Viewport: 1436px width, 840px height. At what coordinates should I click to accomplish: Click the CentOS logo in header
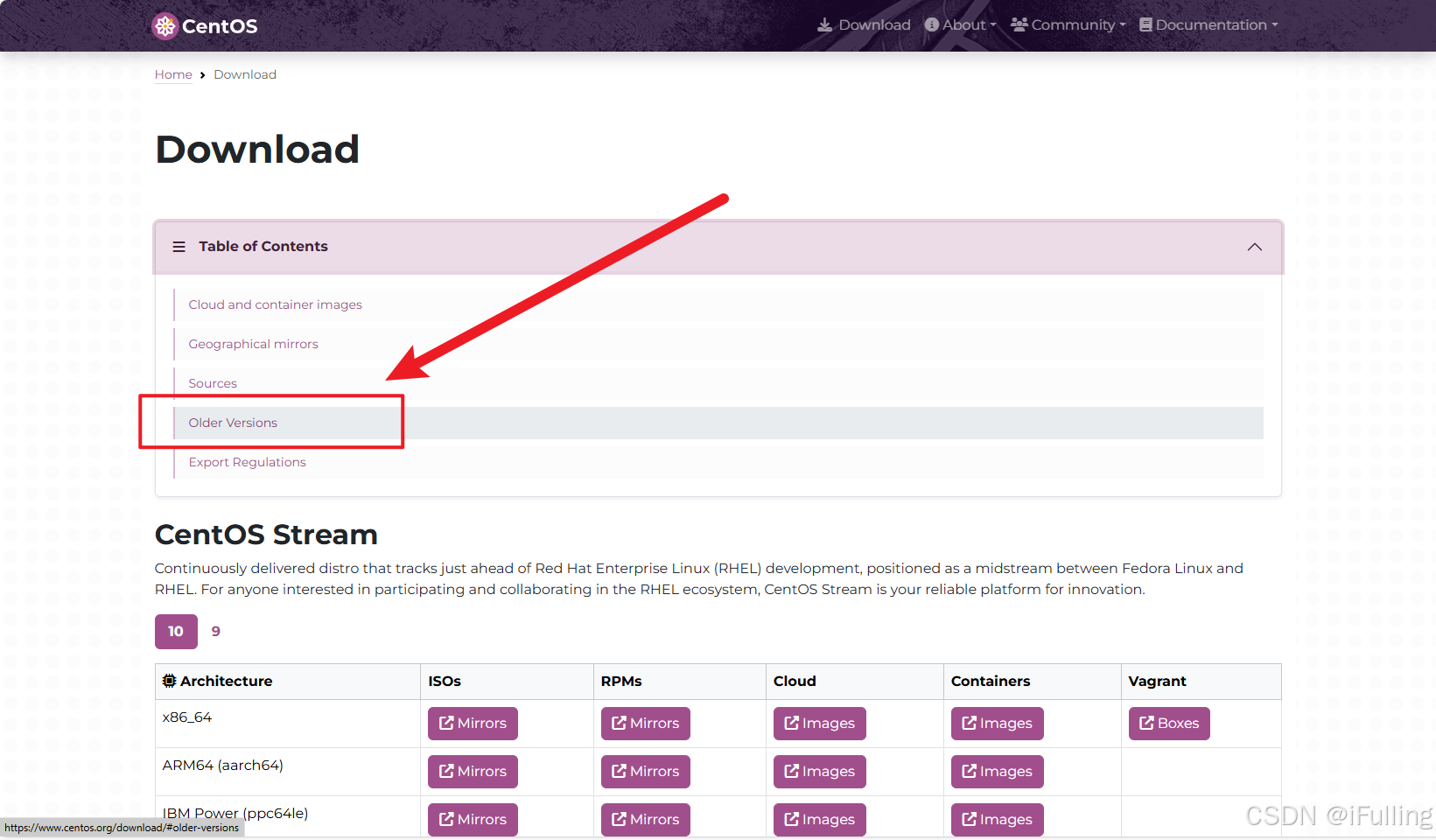[205, 26]
